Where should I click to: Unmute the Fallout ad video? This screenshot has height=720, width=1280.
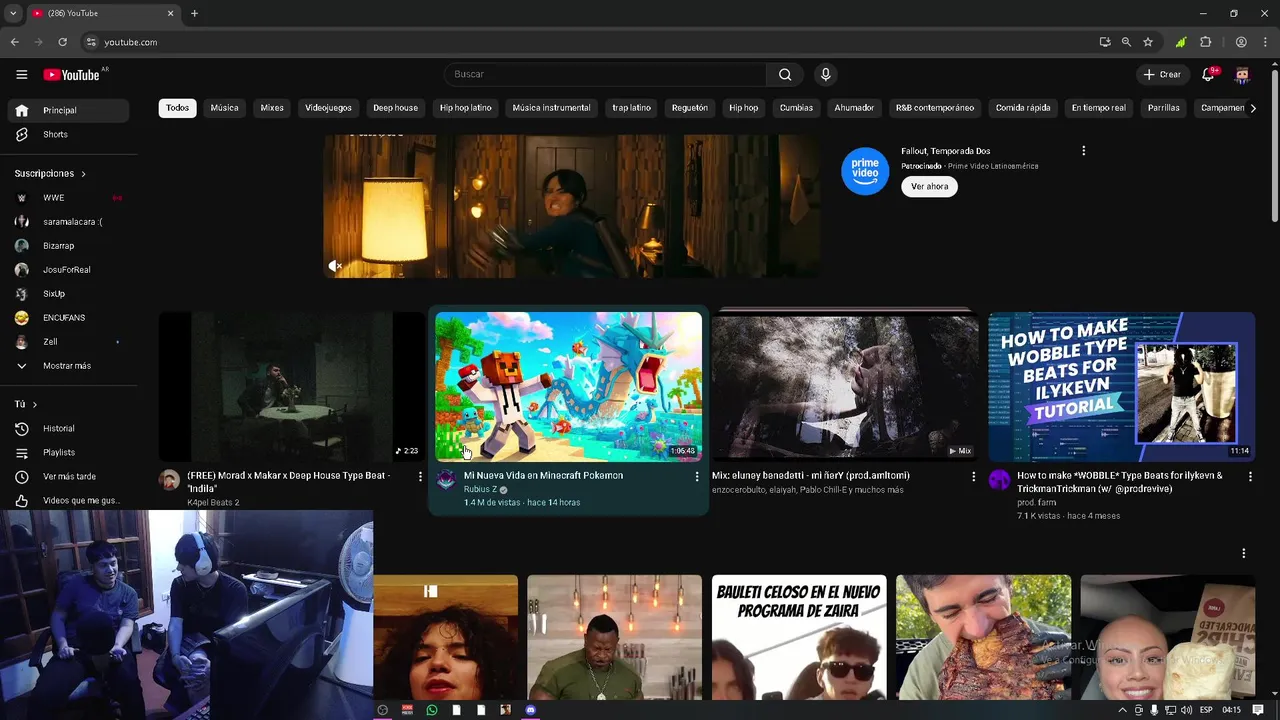335,266
